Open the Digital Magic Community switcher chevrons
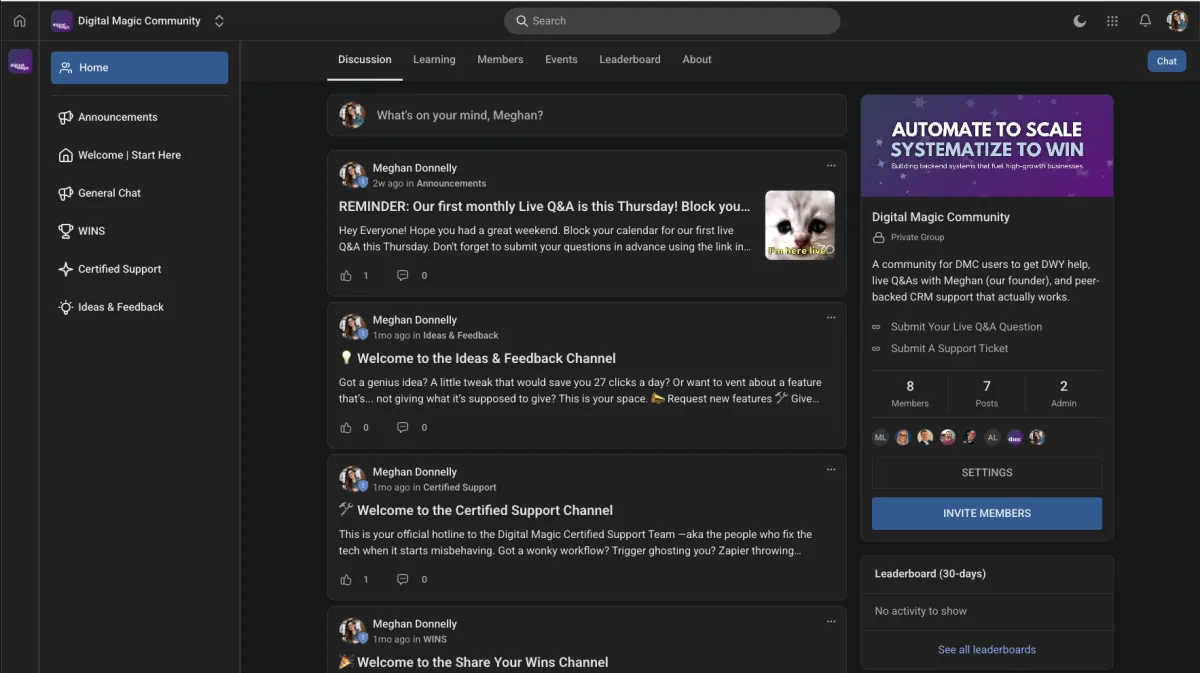This screenshot has width=1200, height=673. 219,21
